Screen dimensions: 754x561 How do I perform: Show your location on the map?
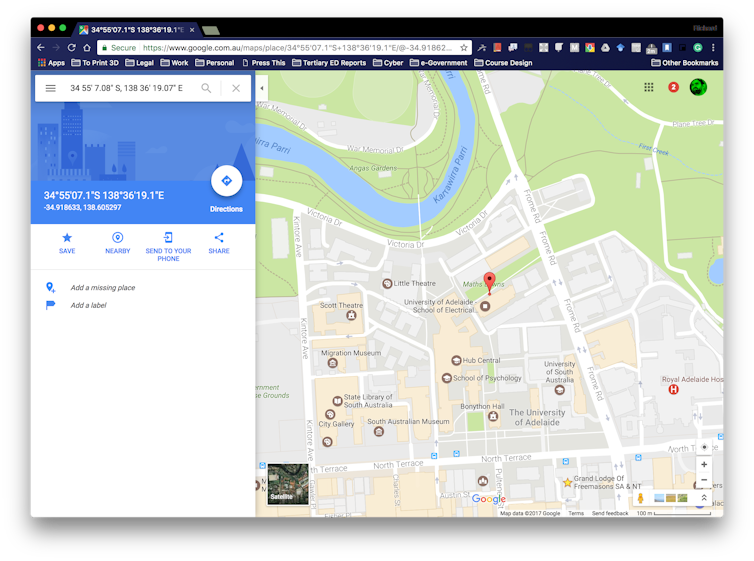[704, 446]
